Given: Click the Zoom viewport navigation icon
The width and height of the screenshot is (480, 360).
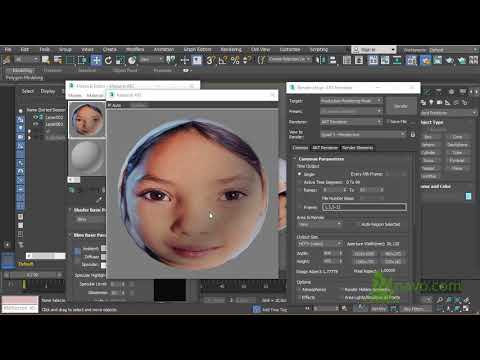Looking at the screenshot, I should click(x=440, y=300).
